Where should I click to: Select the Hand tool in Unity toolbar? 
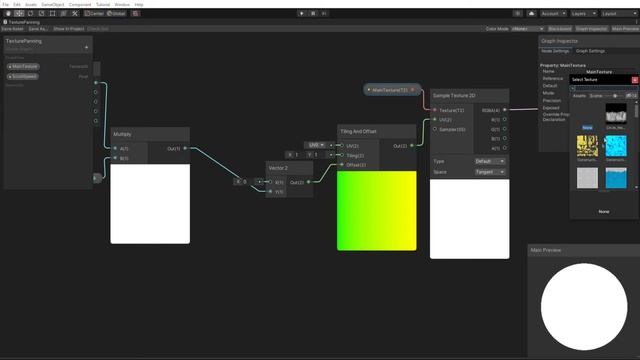coord(8,13)
